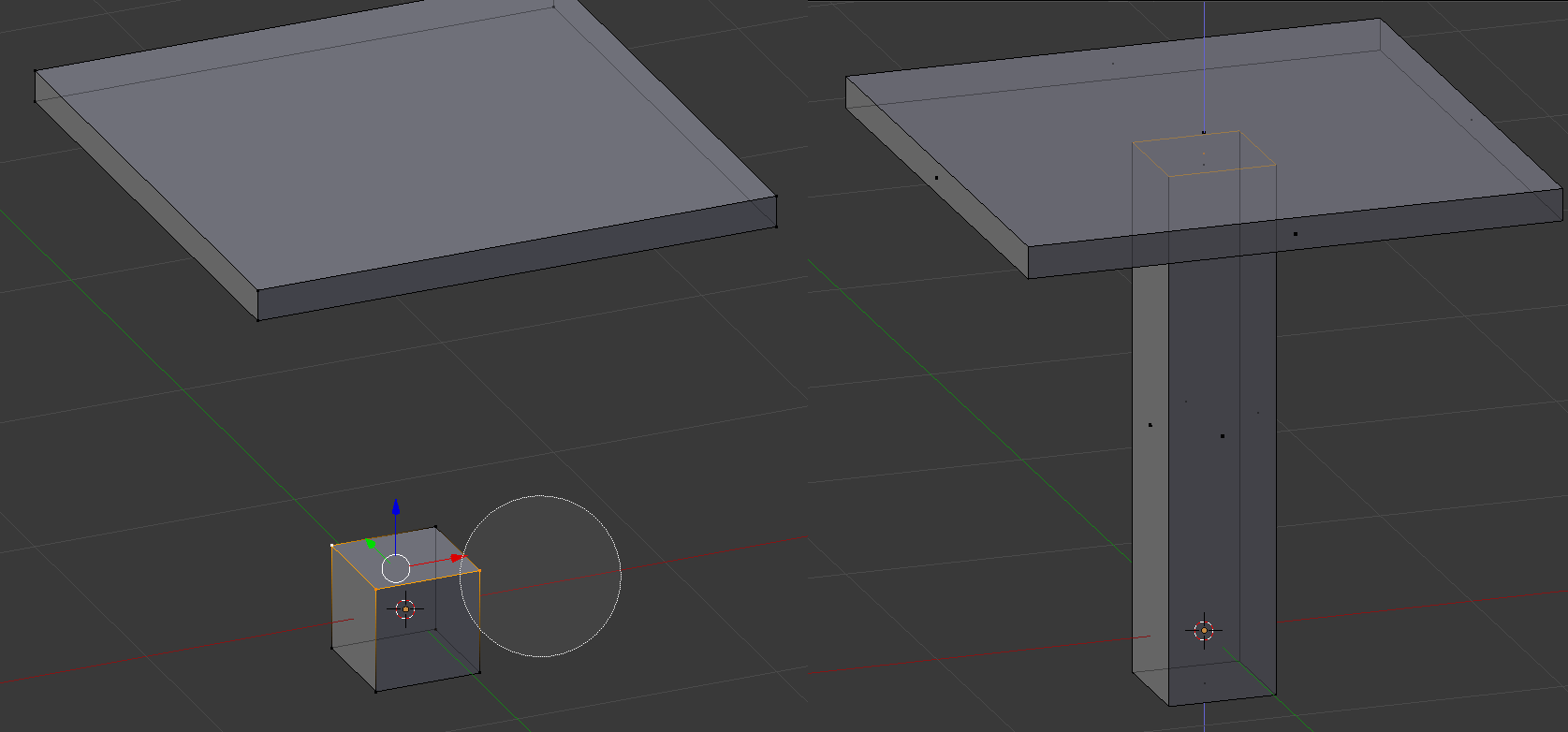Select the white highlighted vertex on the cube
Screen dimensions: 1568x732
click(332, 545)
